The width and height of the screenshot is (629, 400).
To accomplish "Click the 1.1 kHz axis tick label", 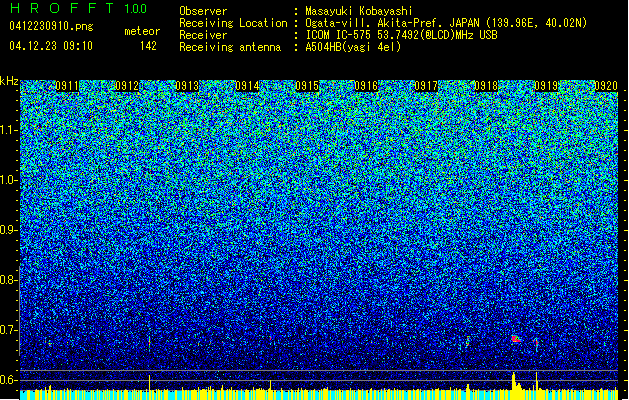I will tap(9, 130).
